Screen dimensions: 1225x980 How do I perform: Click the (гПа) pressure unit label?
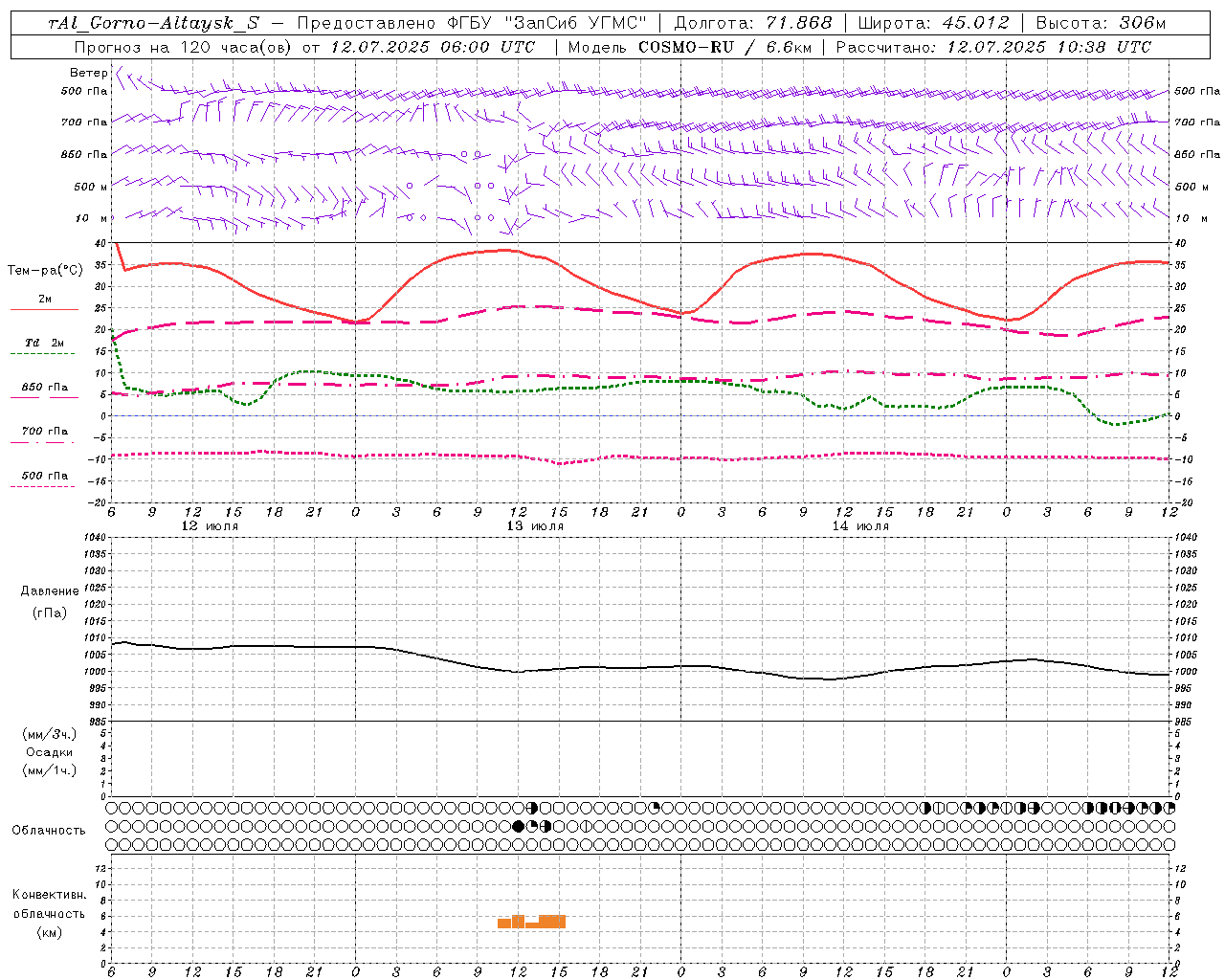tap(50, 612)
